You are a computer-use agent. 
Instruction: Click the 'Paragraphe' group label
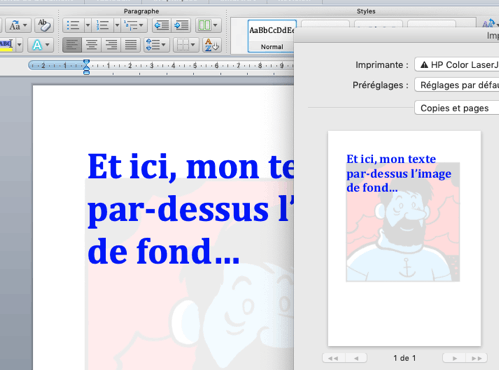(x=141, y=11)
